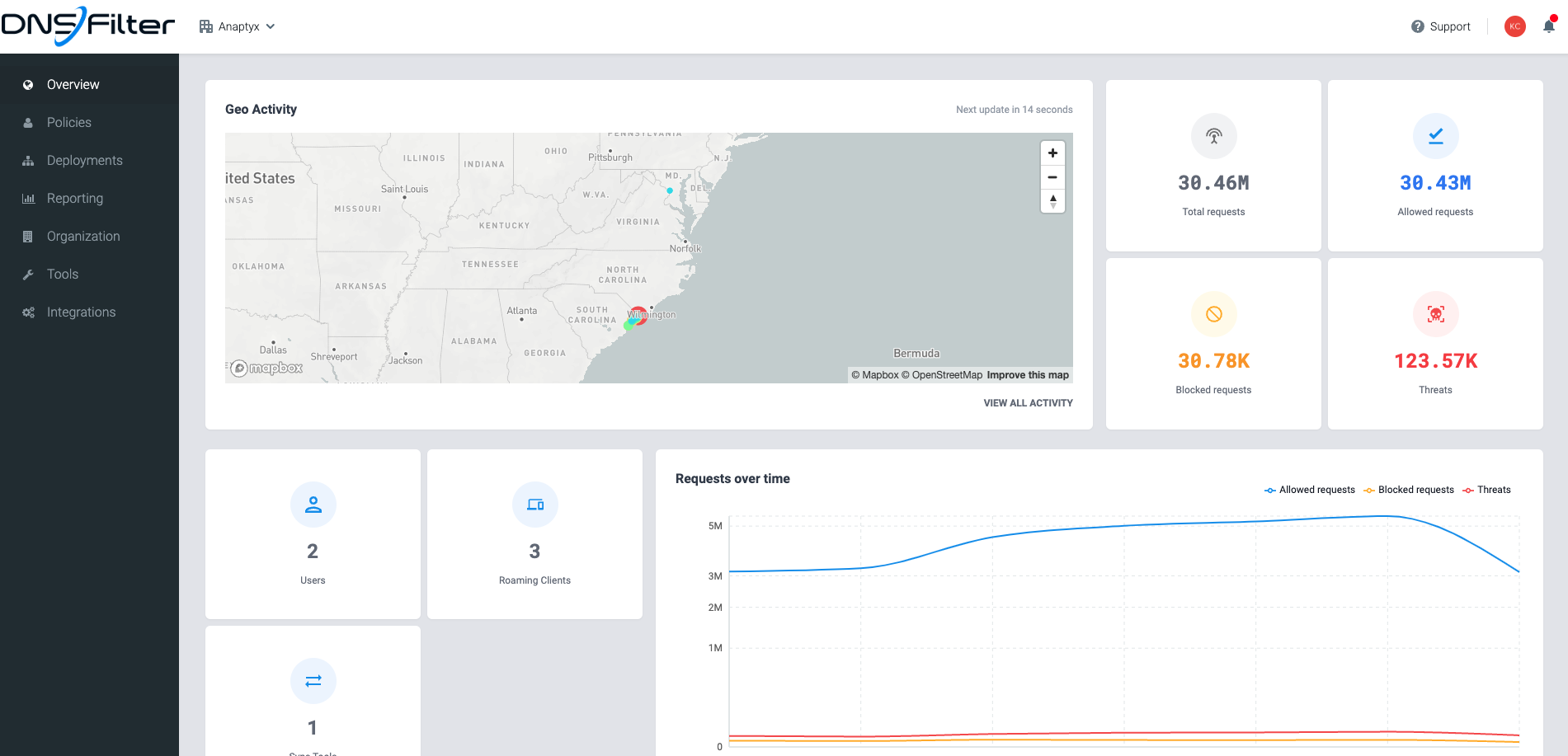Click the VIEW ALL ACTIVITY link
This screenshot has width=1568, height=756.
[x=1028, y=403]
